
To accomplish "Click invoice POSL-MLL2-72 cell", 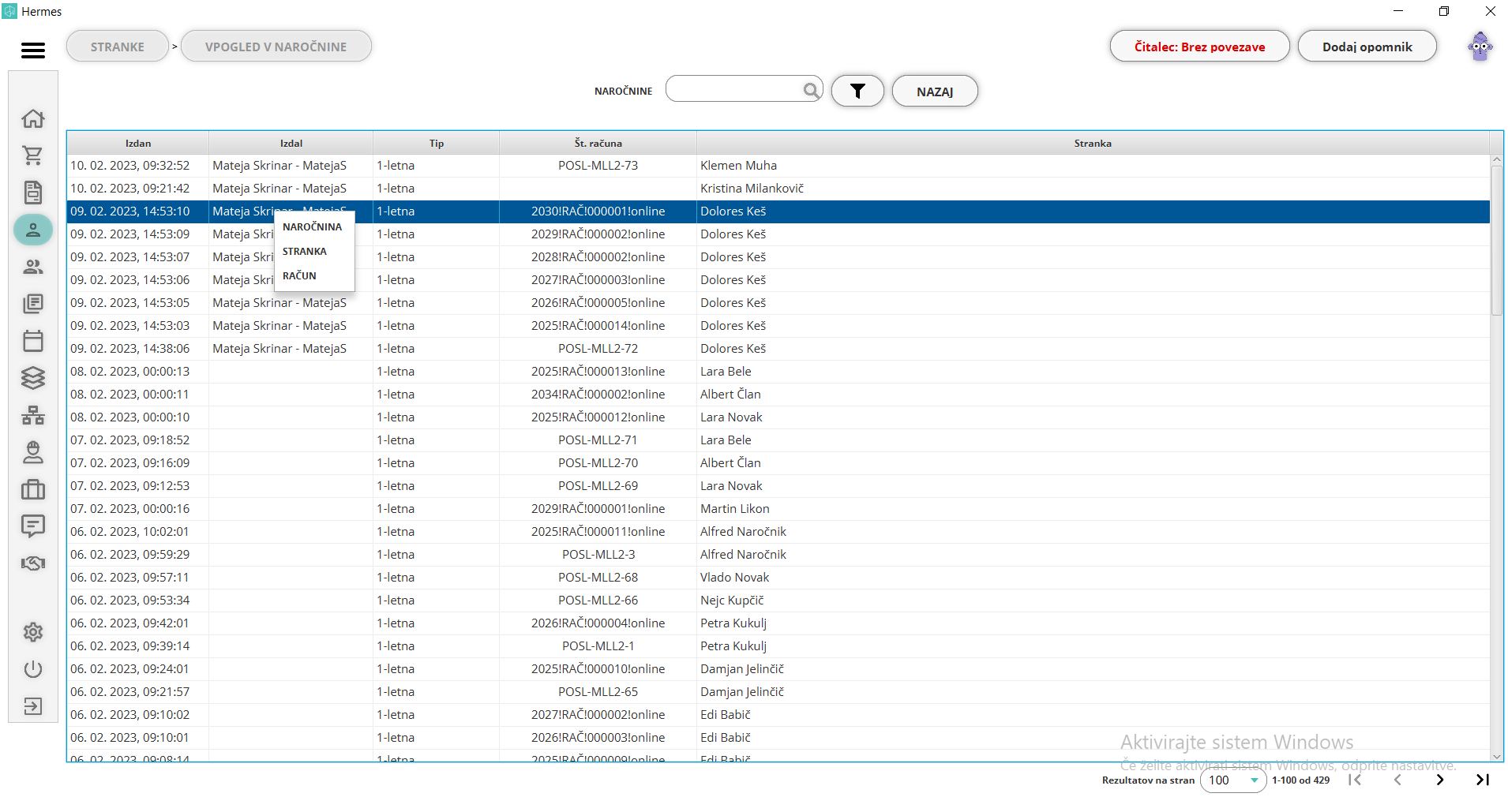I will tap(598, 349).
